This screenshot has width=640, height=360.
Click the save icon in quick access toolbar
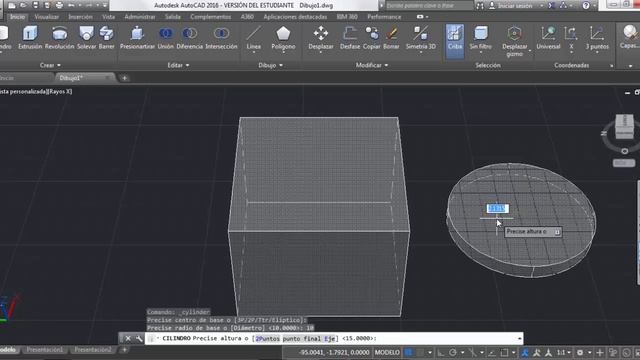pyautogui.click(x=36, y=5)
